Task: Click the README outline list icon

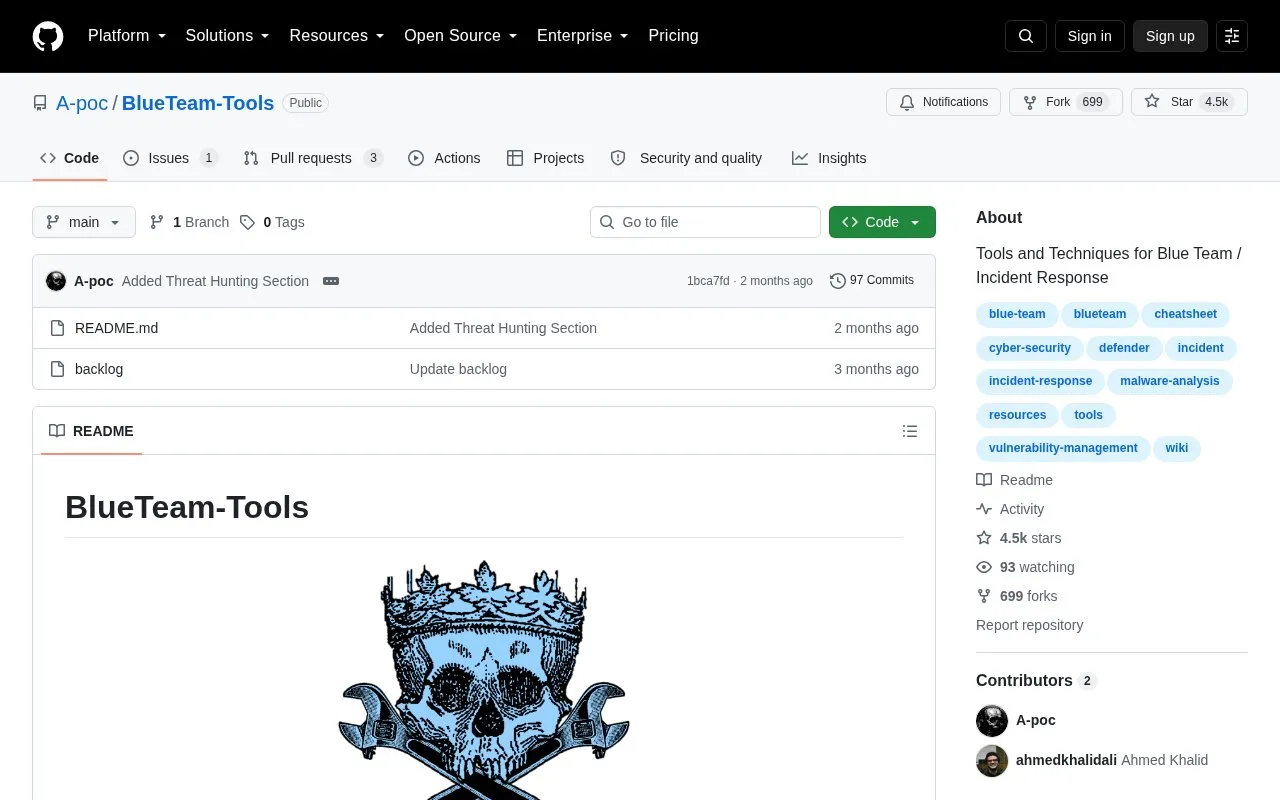Action: coord(910,431)
